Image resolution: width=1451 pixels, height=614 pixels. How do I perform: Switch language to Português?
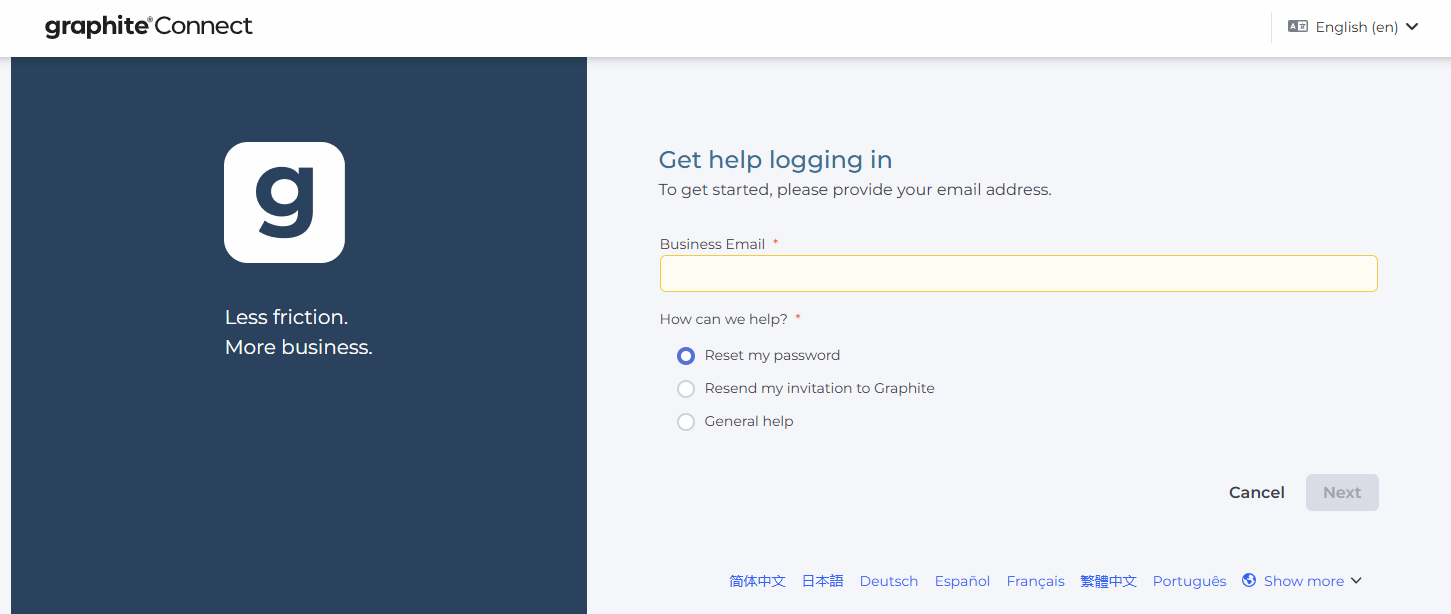pyautogui.click(x=1189, y=581)
